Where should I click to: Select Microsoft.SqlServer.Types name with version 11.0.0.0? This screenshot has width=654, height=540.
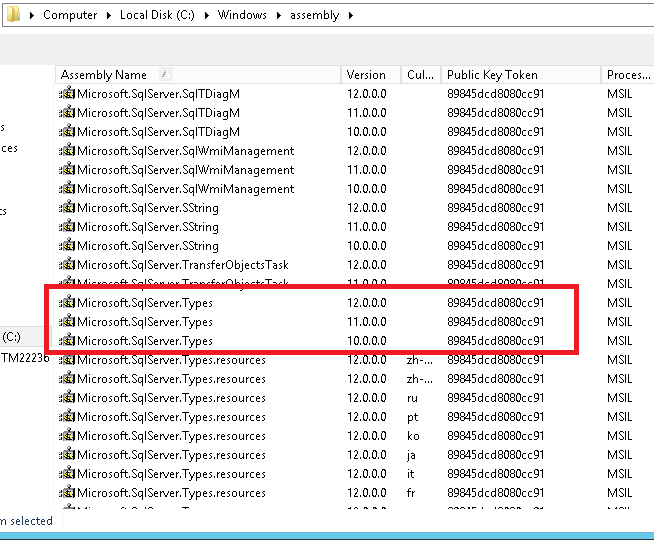pos(145,322)
